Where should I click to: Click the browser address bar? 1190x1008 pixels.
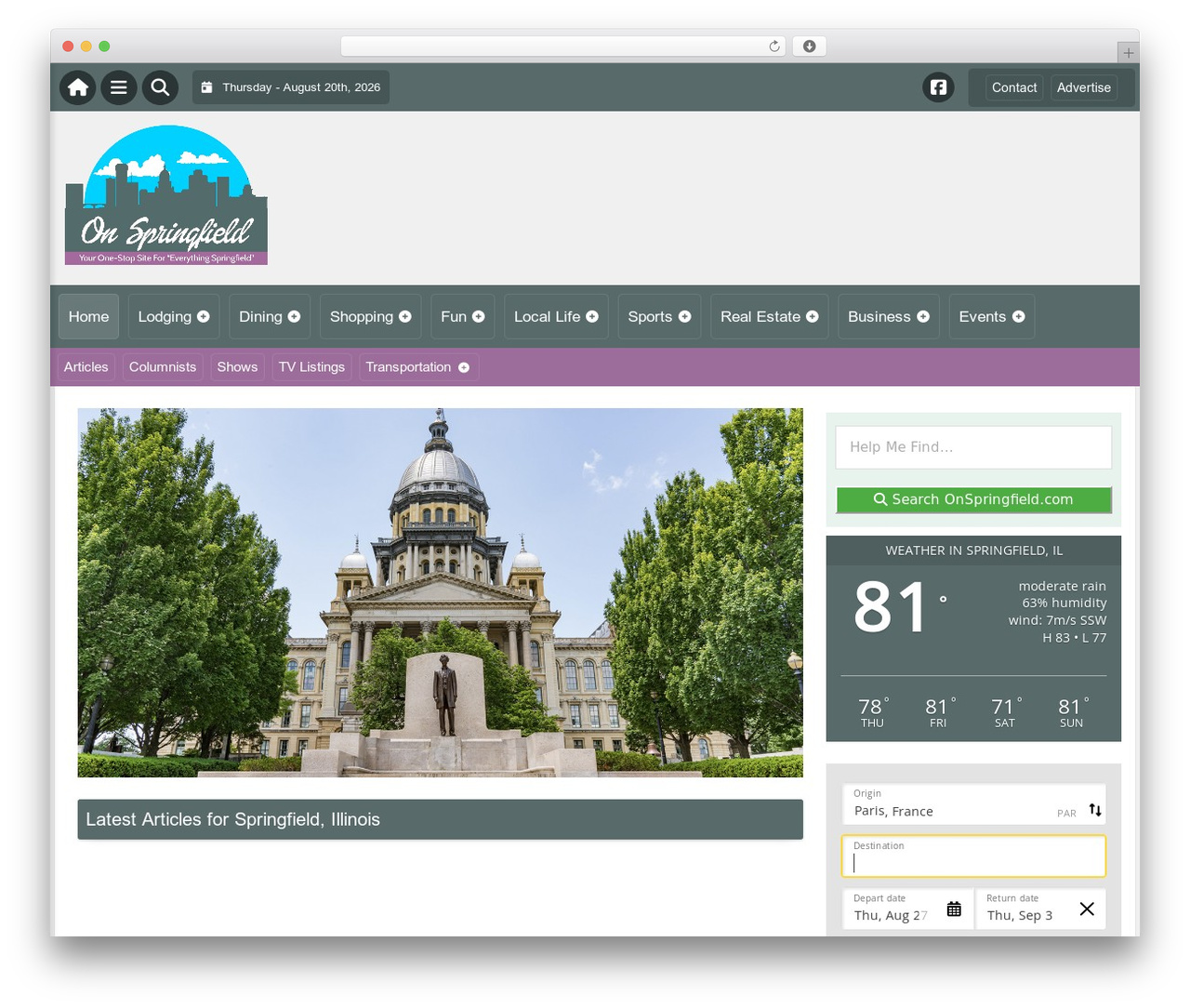click(x=563, y=46)
